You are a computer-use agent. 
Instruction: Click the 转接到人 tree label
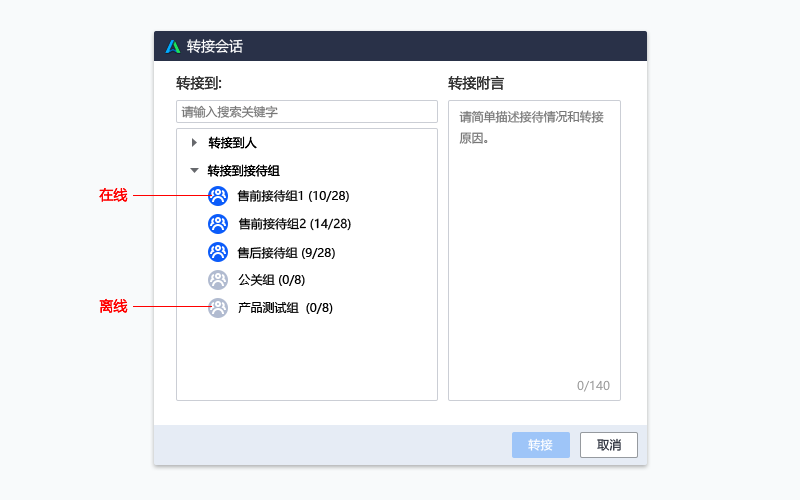[x=232, y=143]
